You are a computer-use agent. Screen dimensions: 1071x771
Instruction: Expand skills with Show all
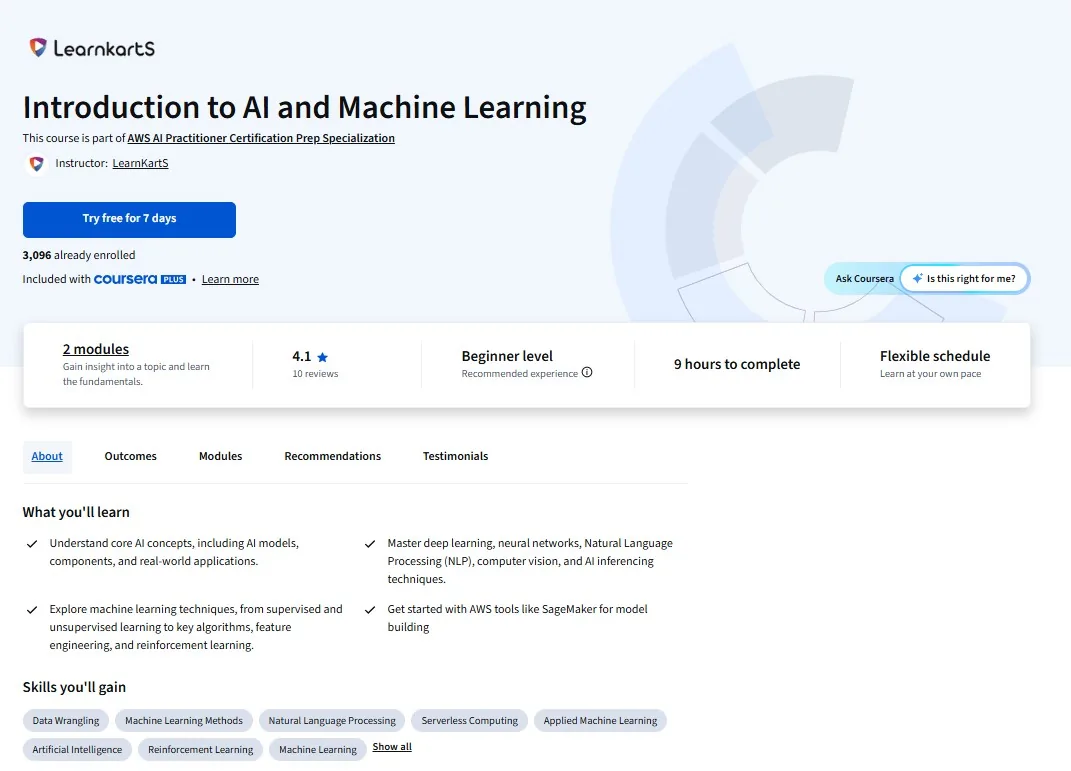coord(392,746)
